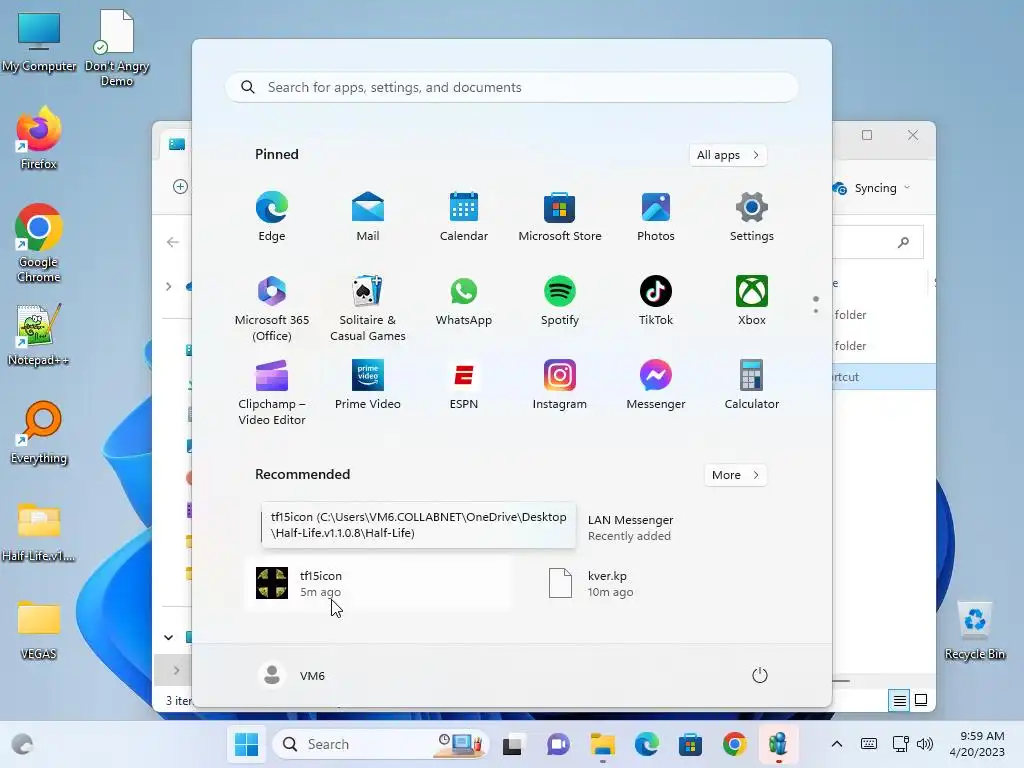
Task: Show More recommended items
Action: [x=735, y=475]
